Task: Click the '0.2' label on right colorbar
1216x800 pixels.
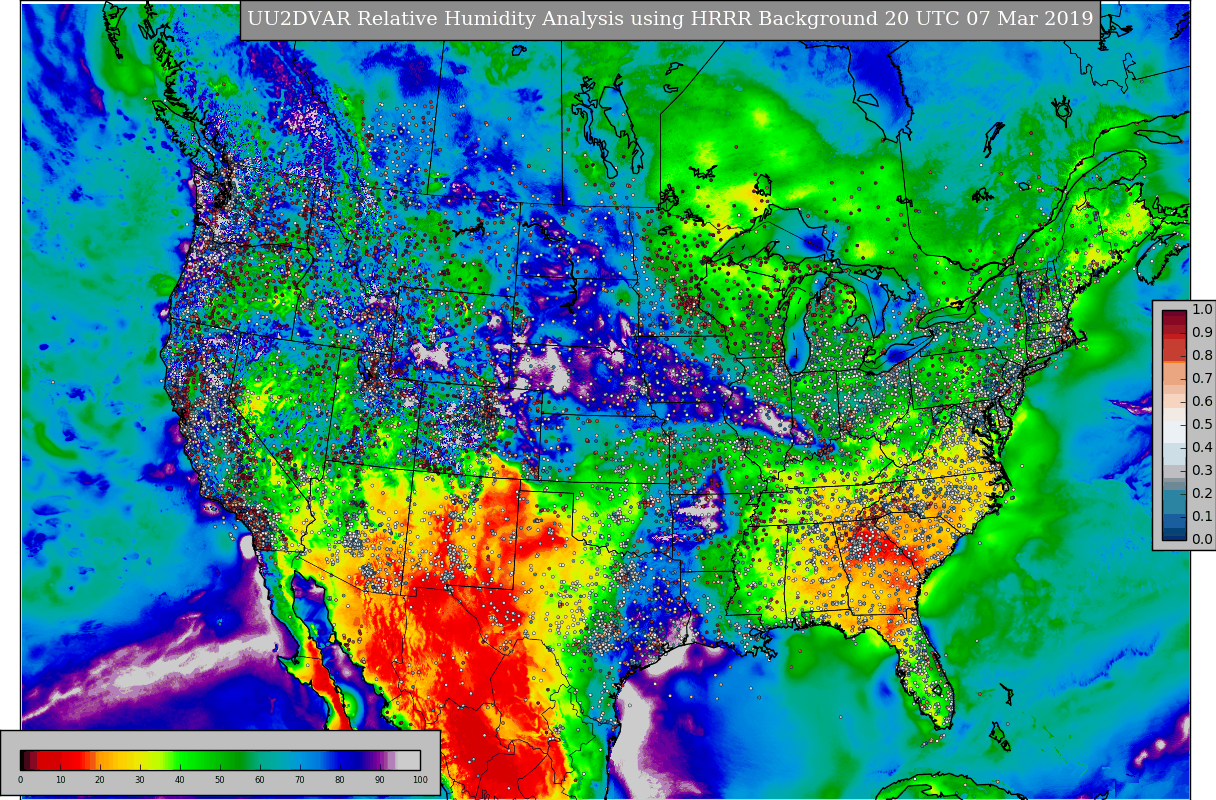Action: [x=1202, y=494]
